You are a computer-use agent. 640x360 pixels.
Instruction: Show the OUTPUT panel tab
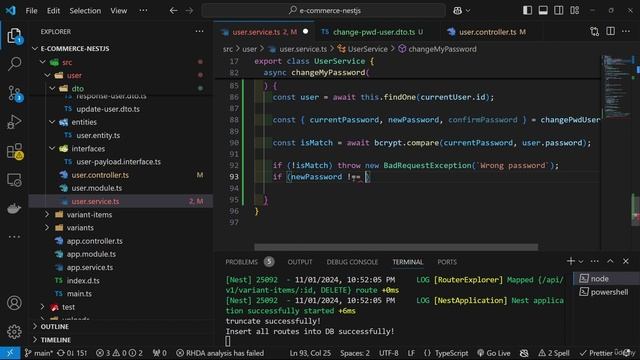[x=300, y=262]
